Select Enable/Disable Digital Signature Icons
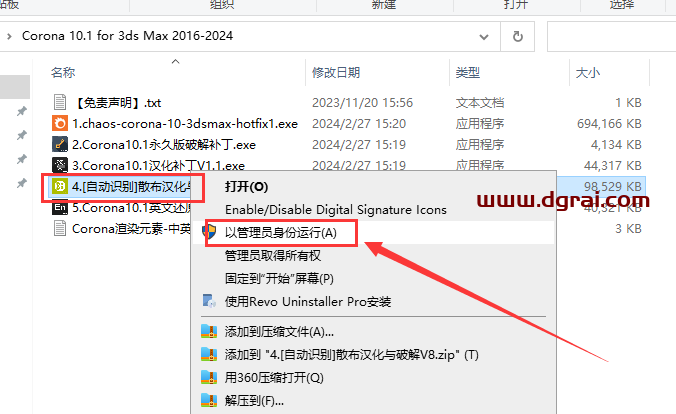The image size is (676, 414). click(336, 210)
